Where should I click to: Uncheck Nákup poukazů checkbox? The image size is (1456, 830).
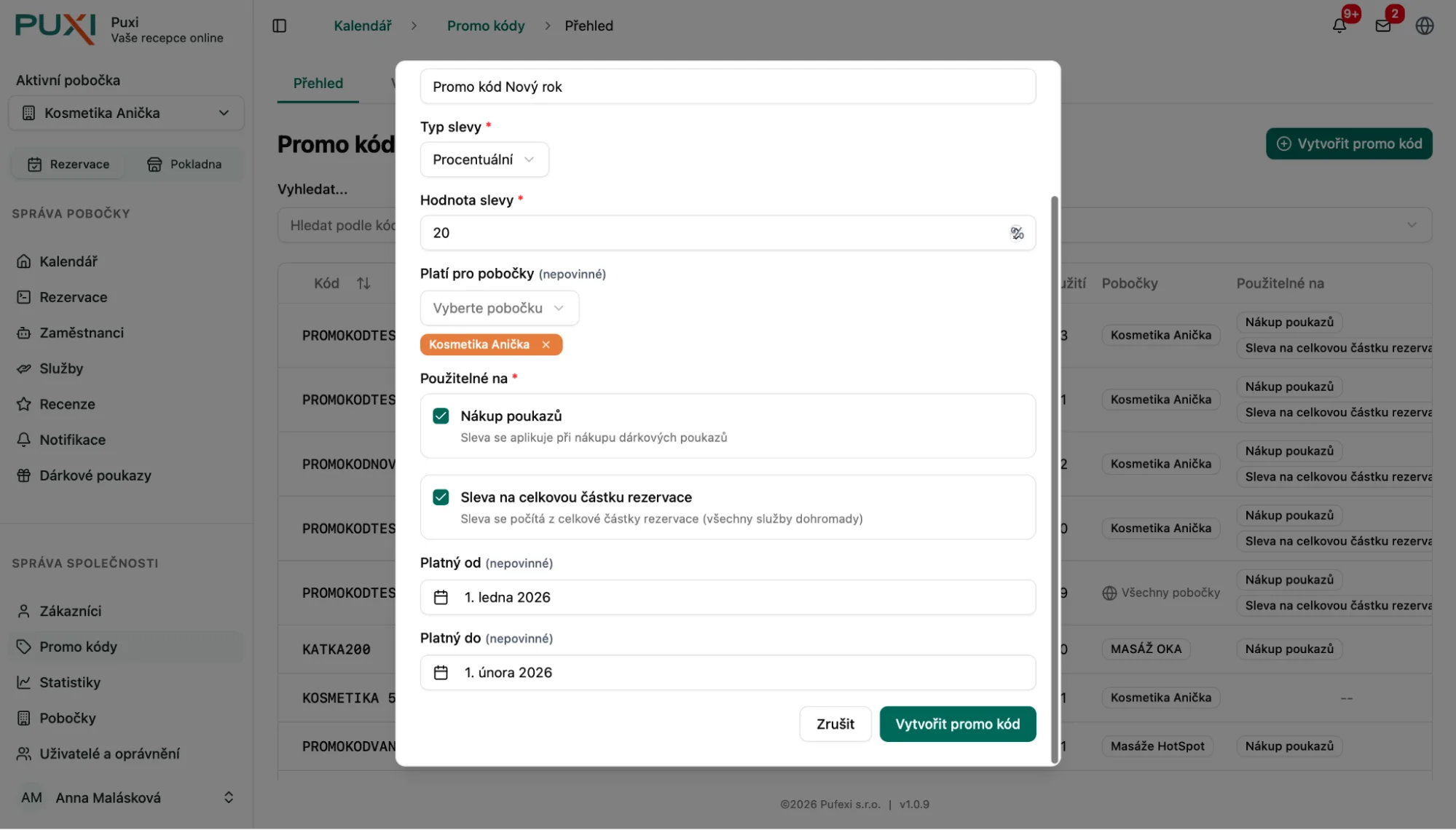point(441,416)
